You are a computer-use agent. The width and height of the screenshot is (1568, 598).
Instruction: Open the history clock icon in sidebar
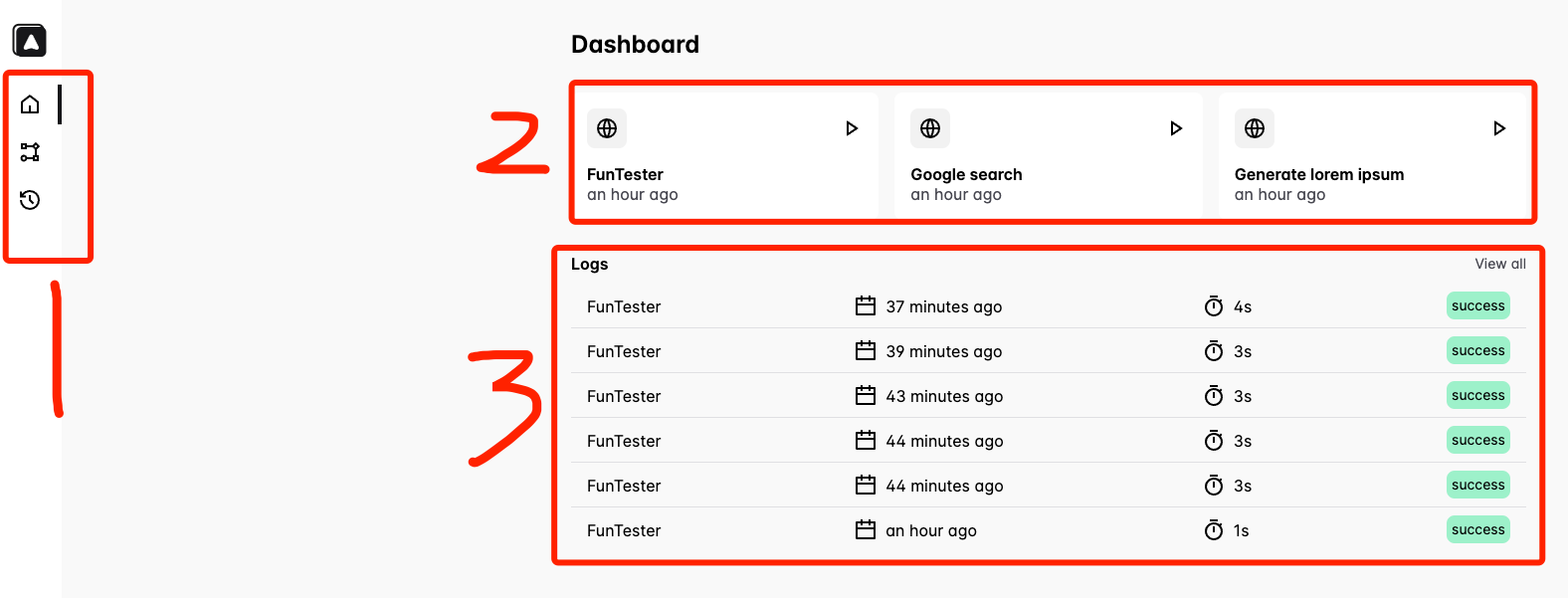coord(30,200)
